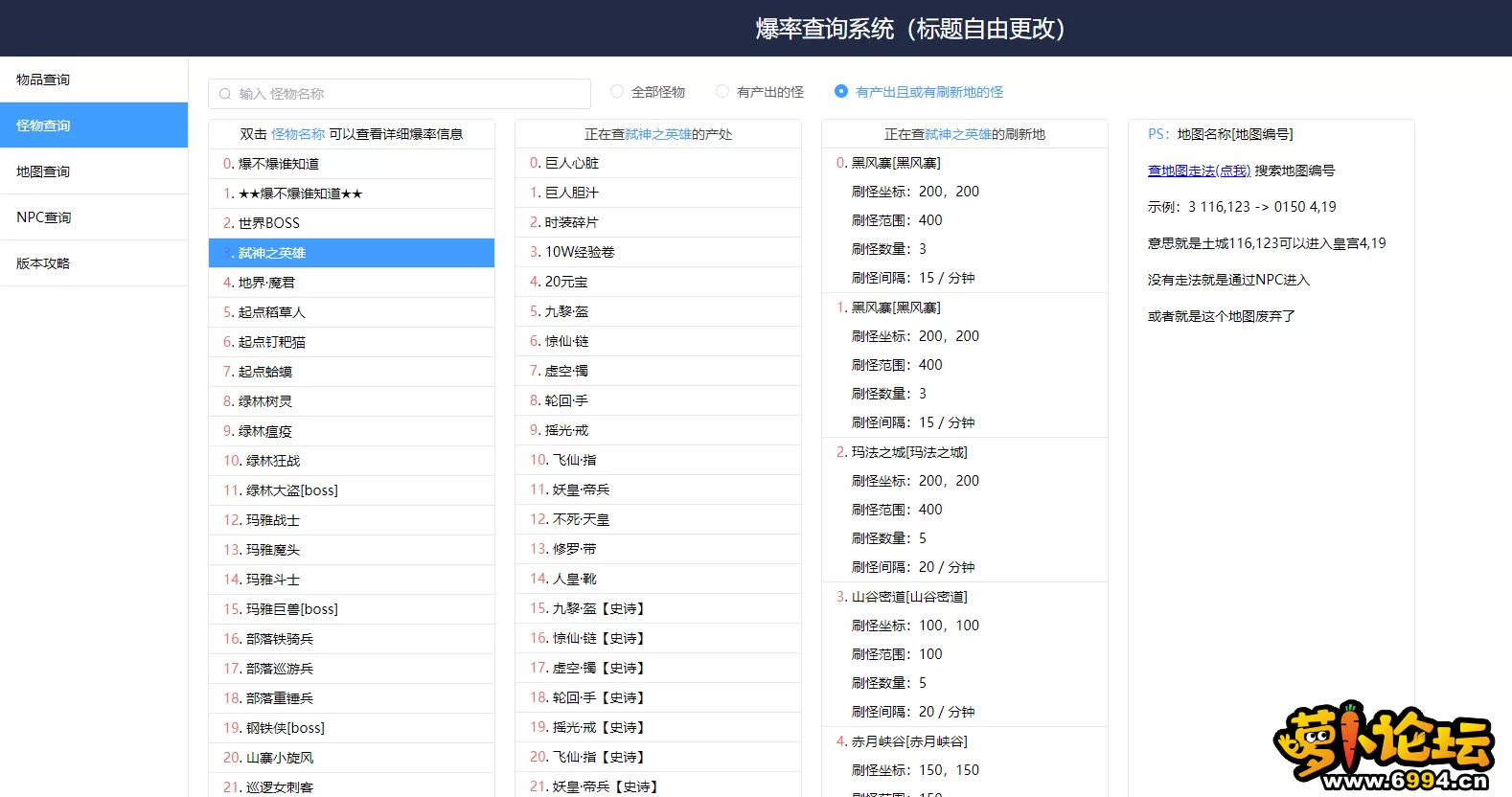Choose the 玛雅战士 monster row
The image size is (1512, 797).
[x=352, y=520]
